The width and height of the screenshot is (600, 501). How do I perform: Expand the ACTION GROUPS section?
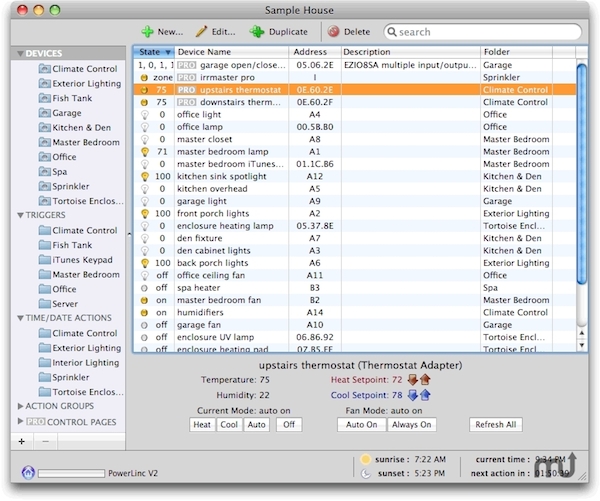[20, 406]
